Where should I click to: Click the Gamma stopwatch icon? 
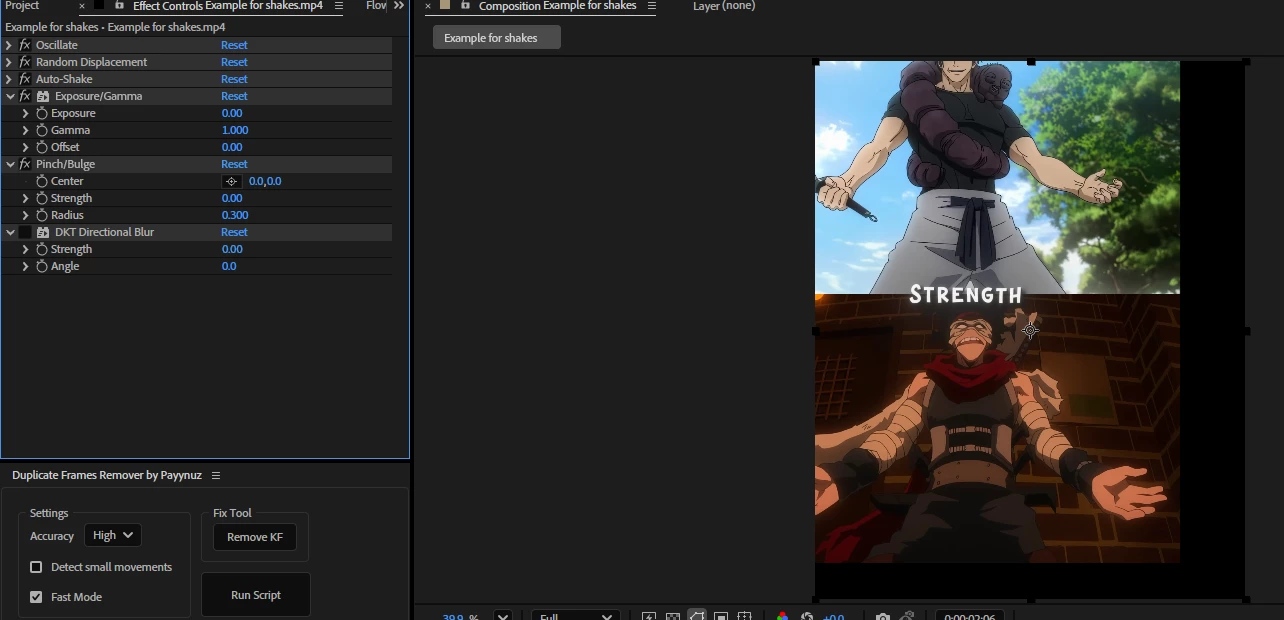(x=42, y=130)
